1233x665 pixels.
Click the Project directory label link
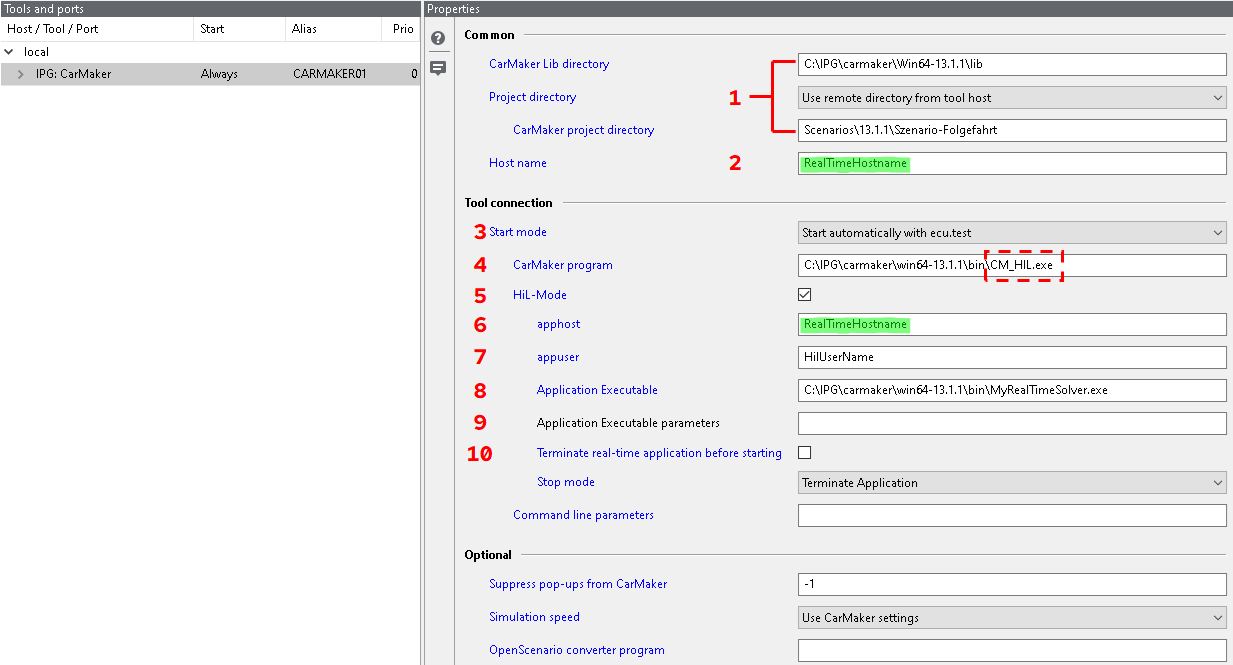click(x=532, y=97)
